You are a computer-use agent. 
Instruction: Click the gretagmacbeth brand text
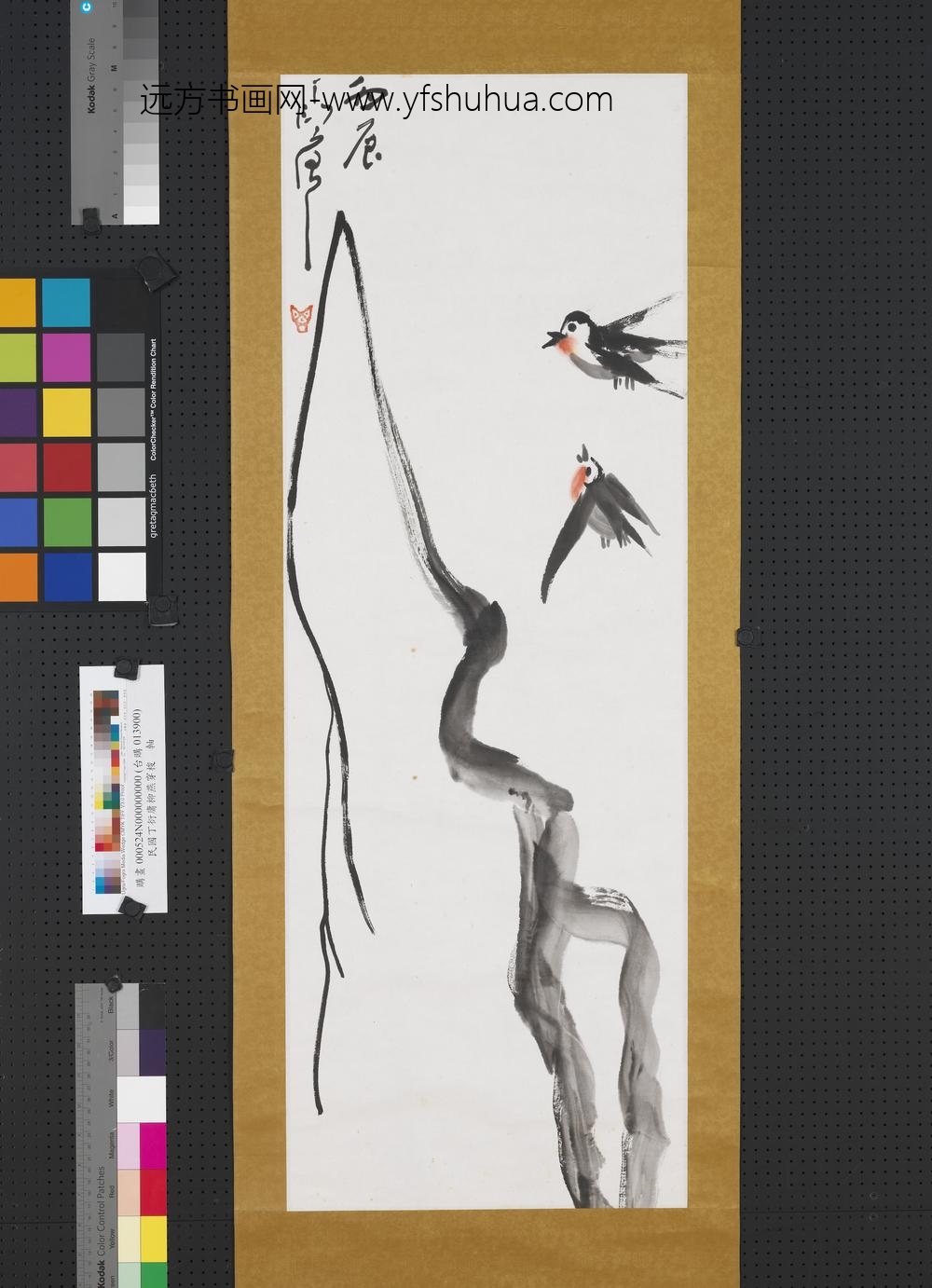pyautogui.click(x=154, y=504)
